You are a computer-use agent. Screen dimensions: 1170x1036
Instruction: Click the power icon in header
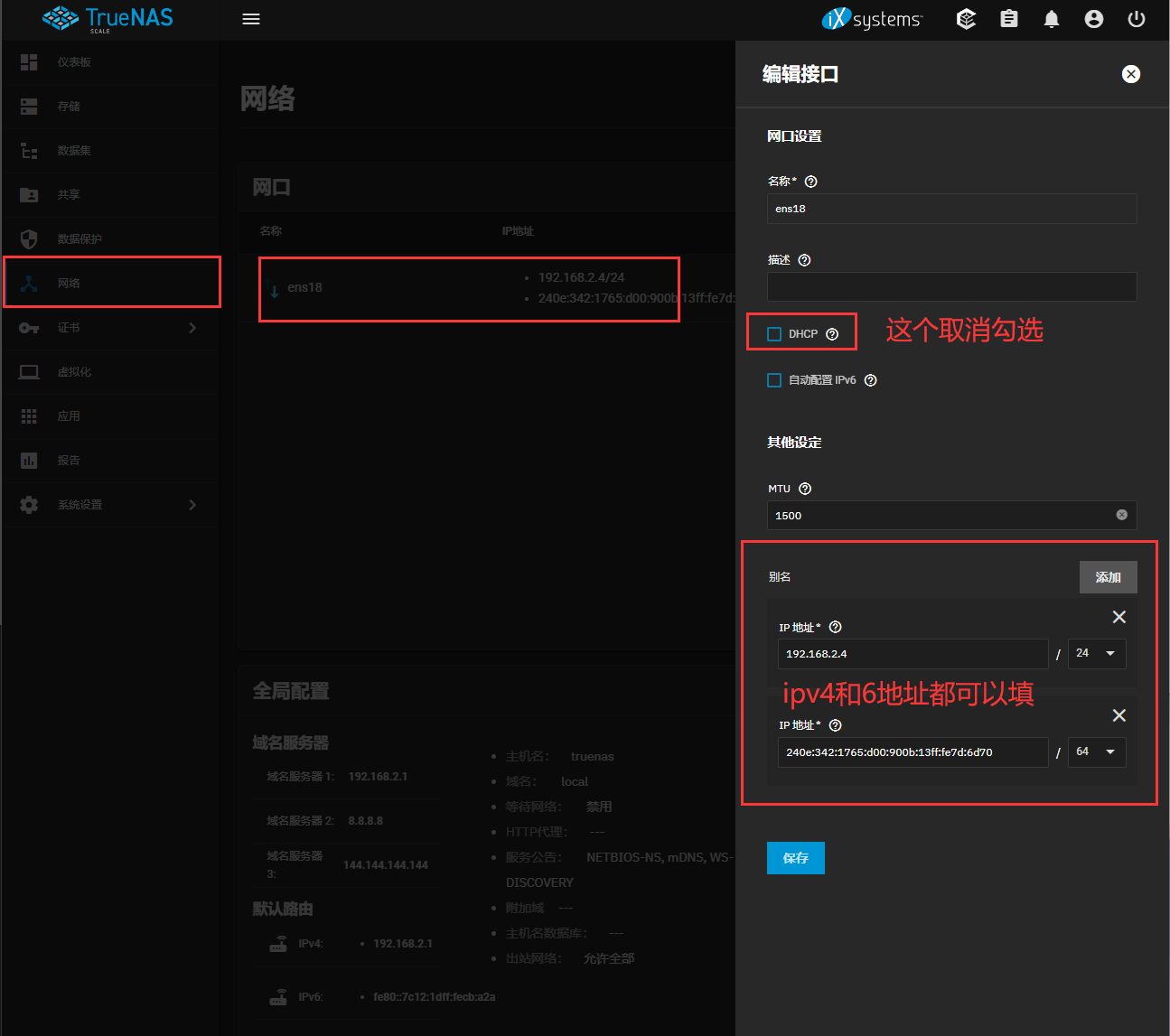[x=1137, y=19]
